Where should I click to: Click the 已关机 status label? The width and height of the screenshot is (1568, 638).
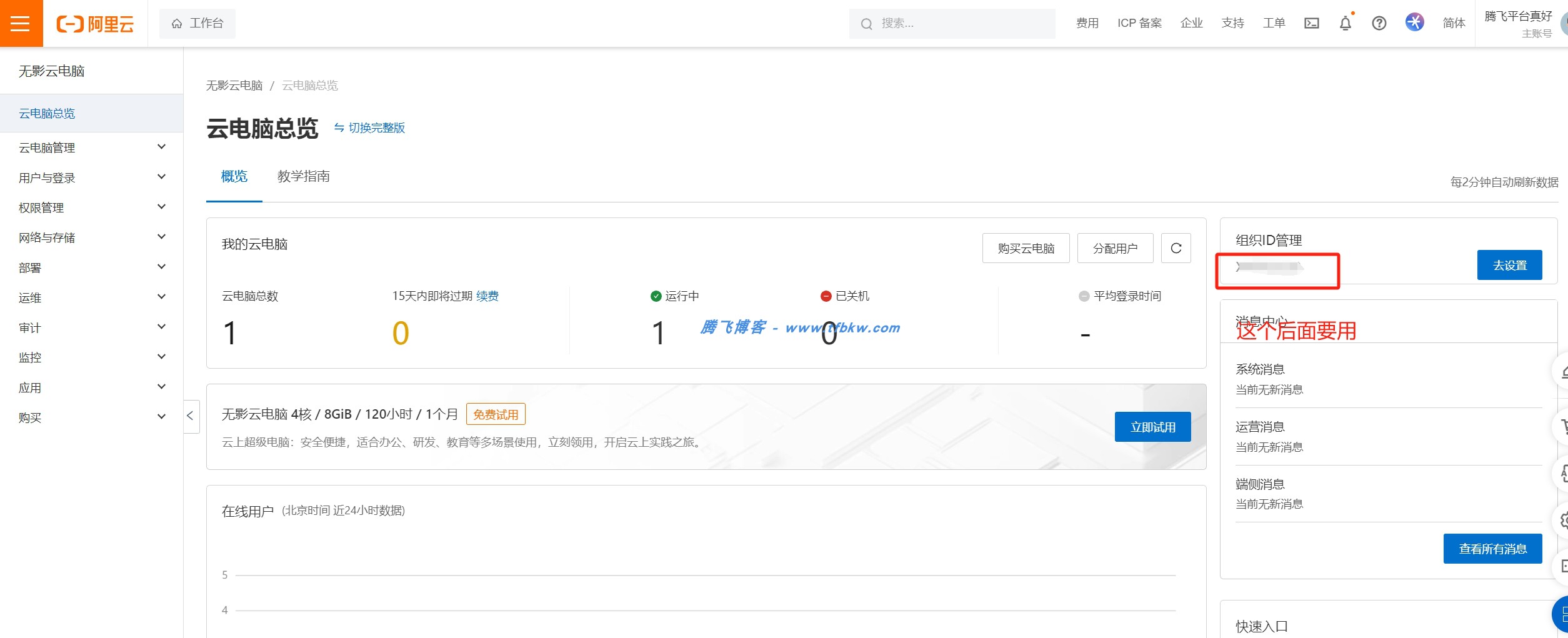(852, 296)
